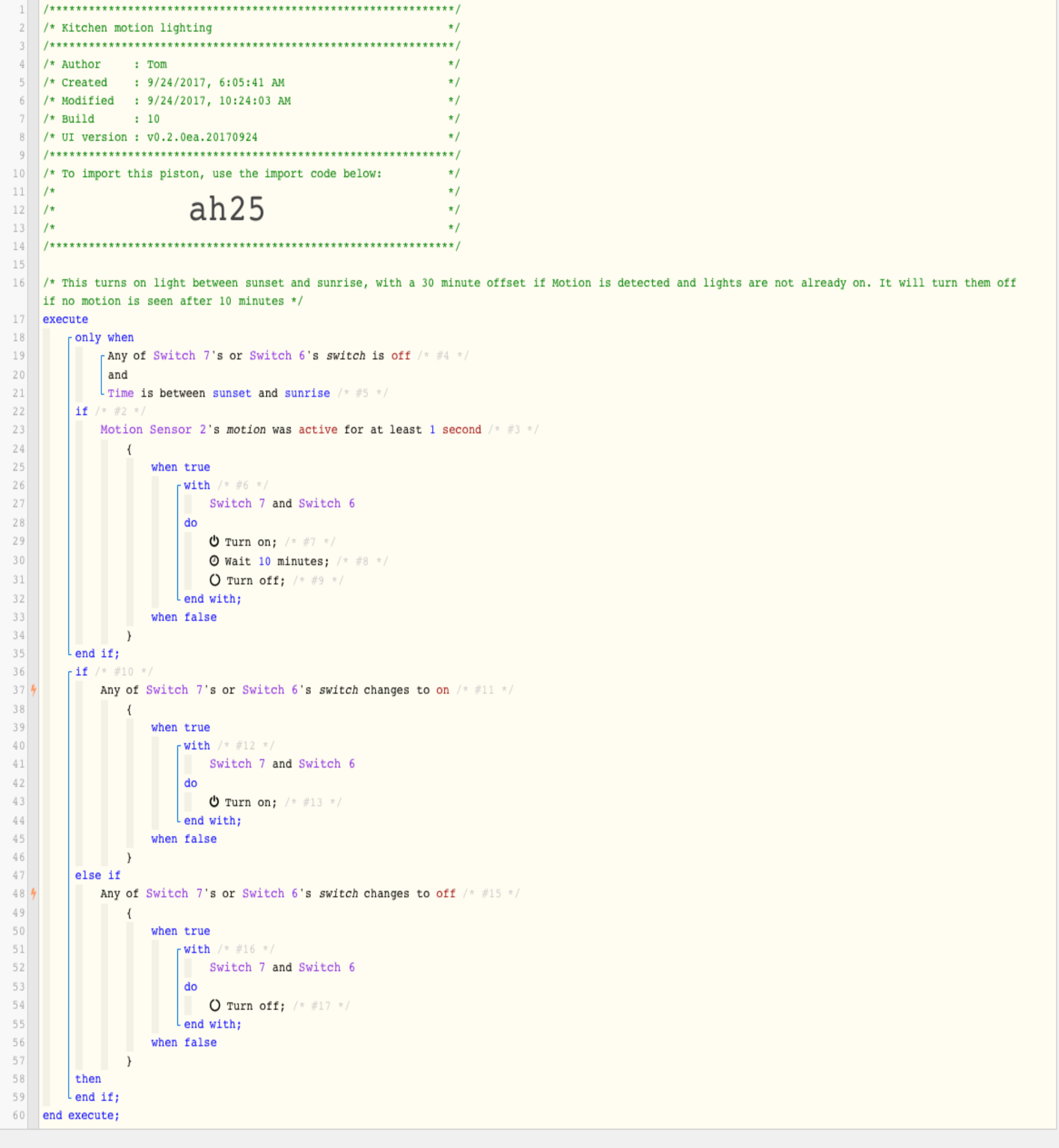Click the Author : Tom header line
The height and width of the screenshot is (1148, 1059).
click(251, 64)
